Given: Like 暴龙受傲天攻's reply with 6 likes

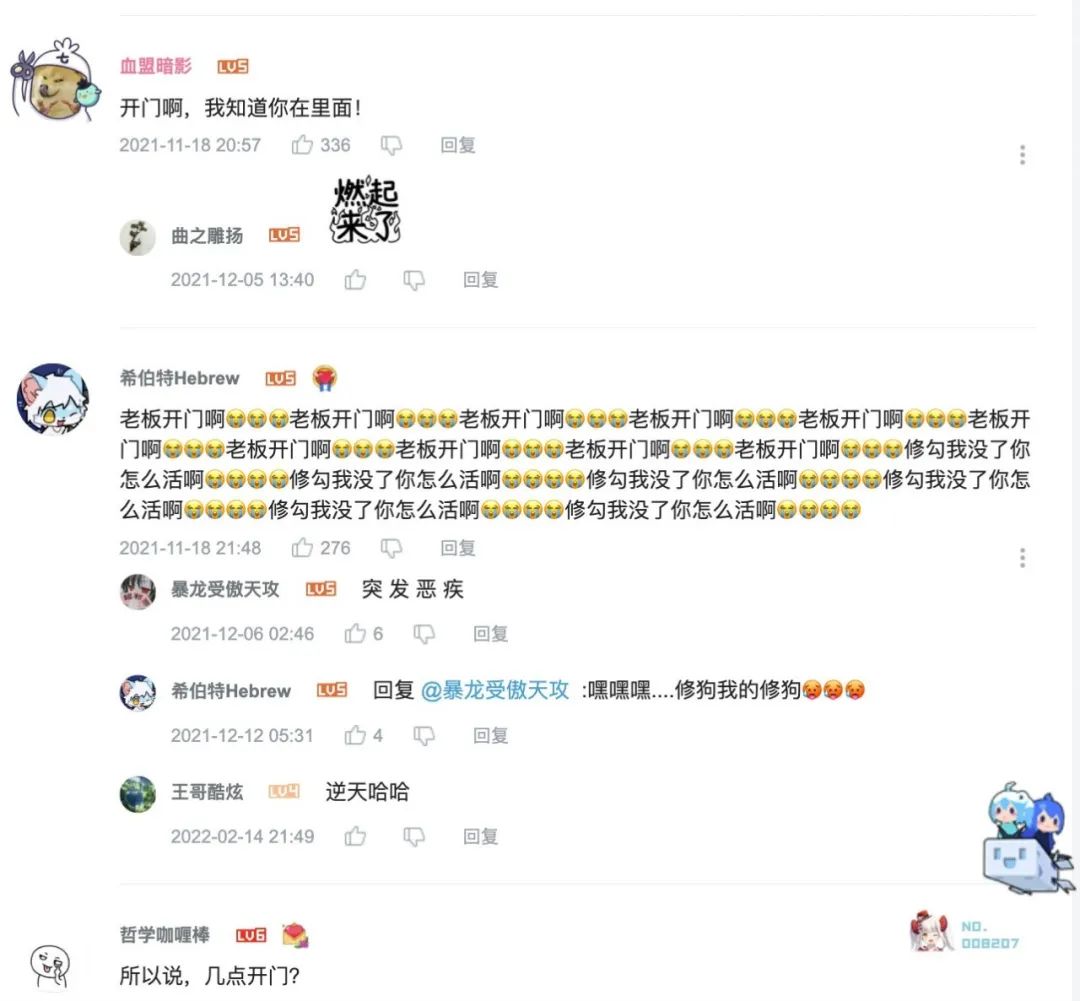Looking at the screenshot, I should [355, 633].
